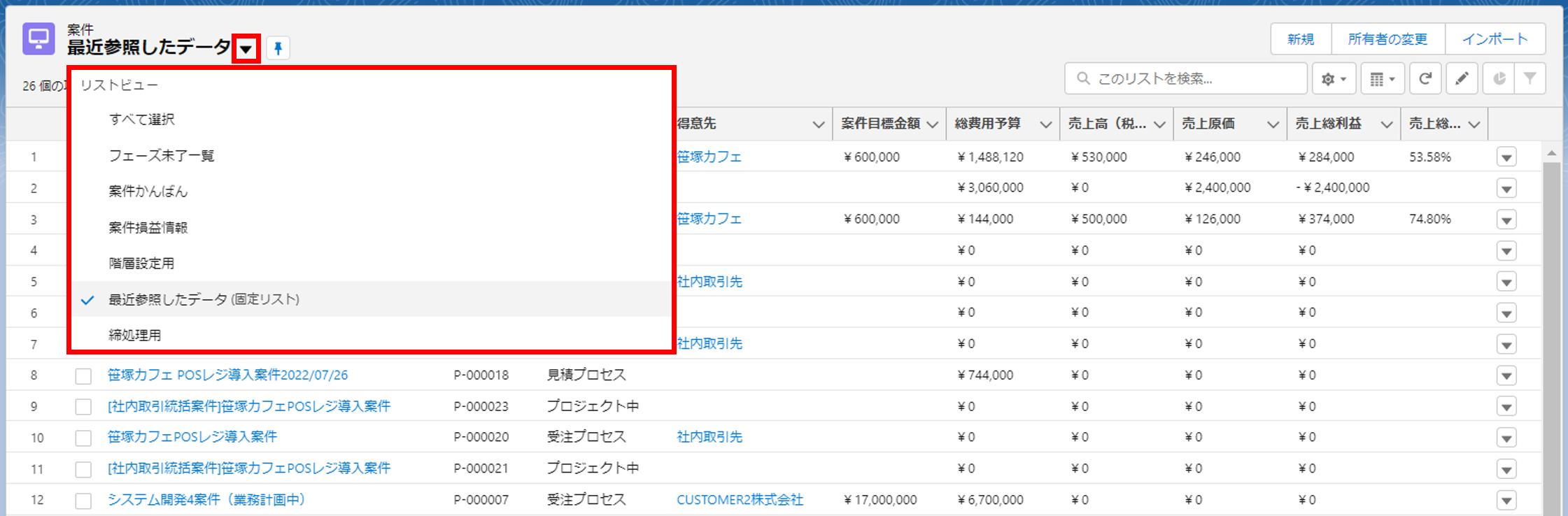
Task: Open row 1 actions dropdown
Action: click(1506, 157)
